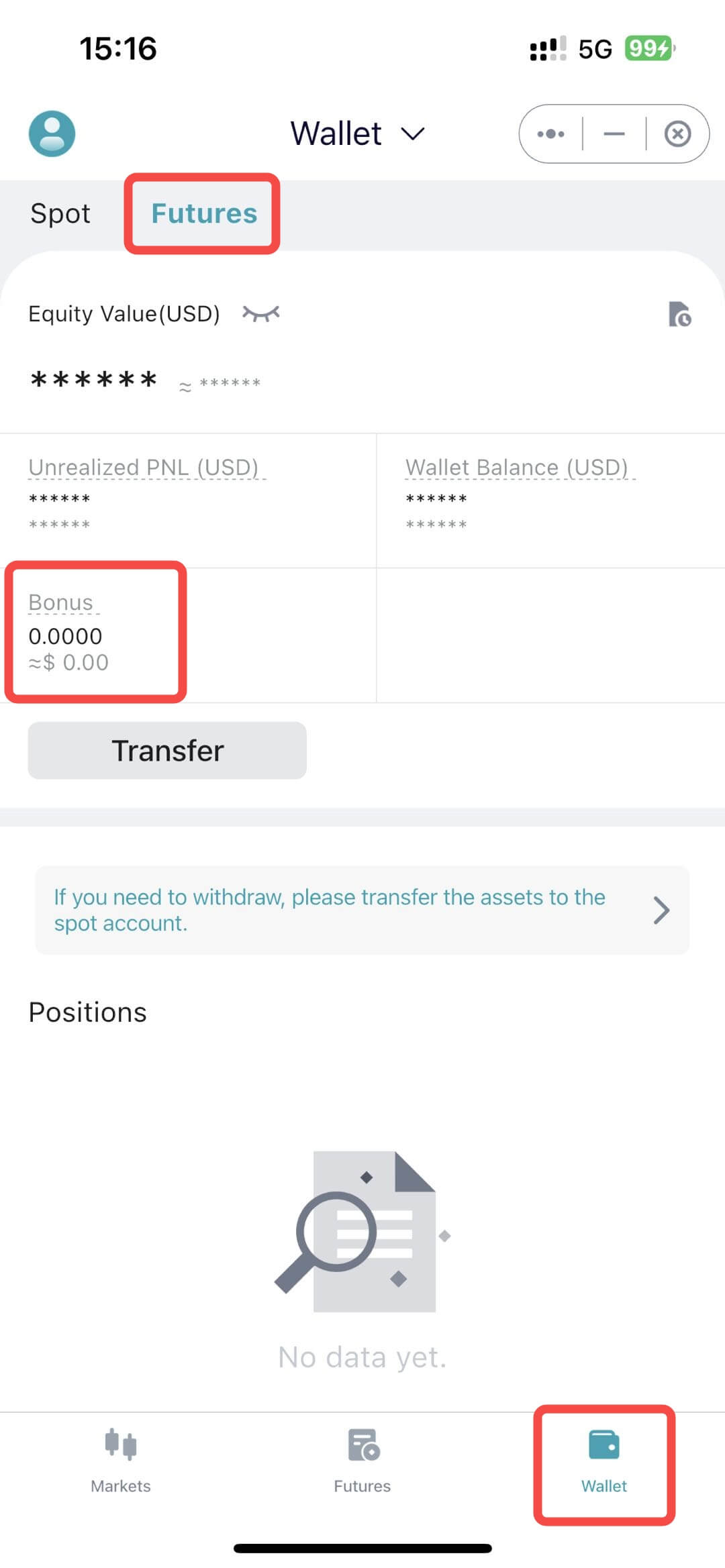Tap the Wallet icon in bottom bar
This screenshot has width=725, height=1568.
(604, 1445)
